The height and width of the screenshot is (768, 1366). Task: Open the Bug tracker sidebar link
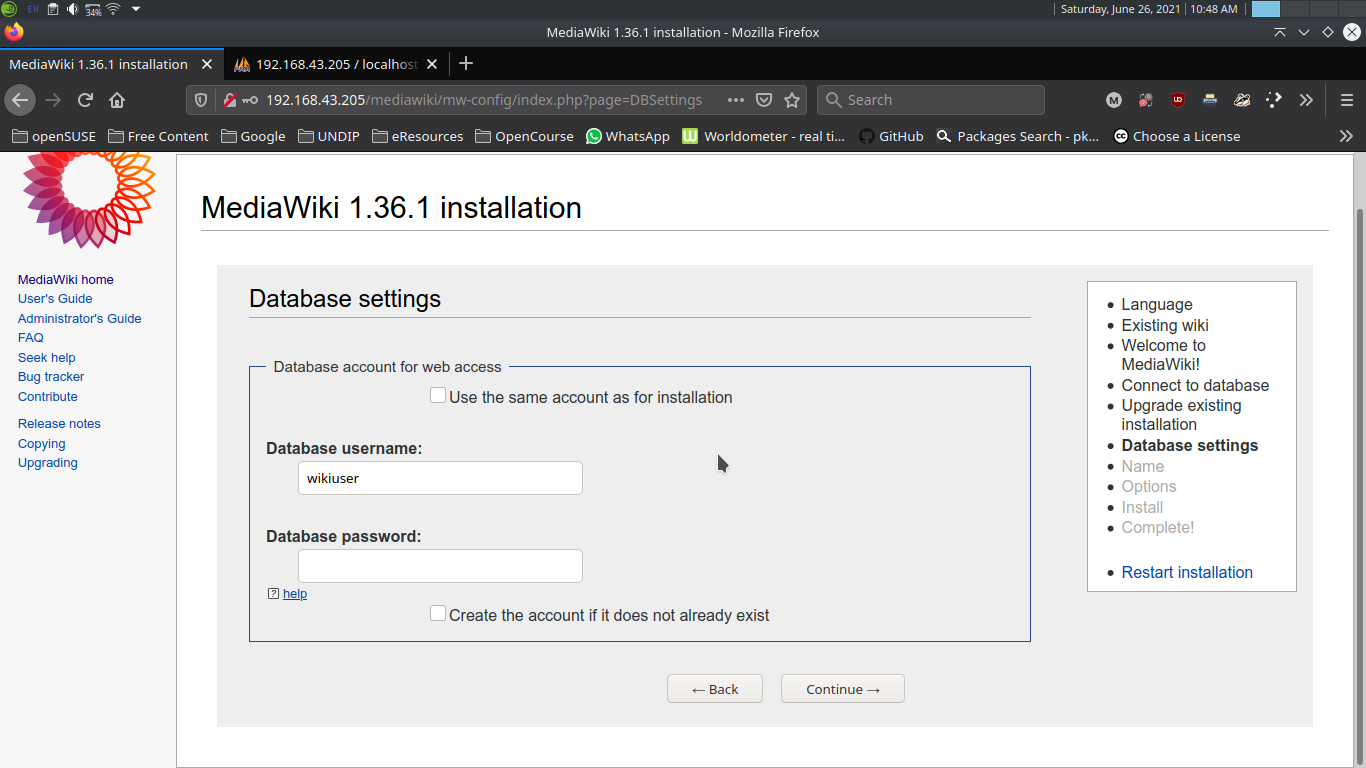pos(51,377)
